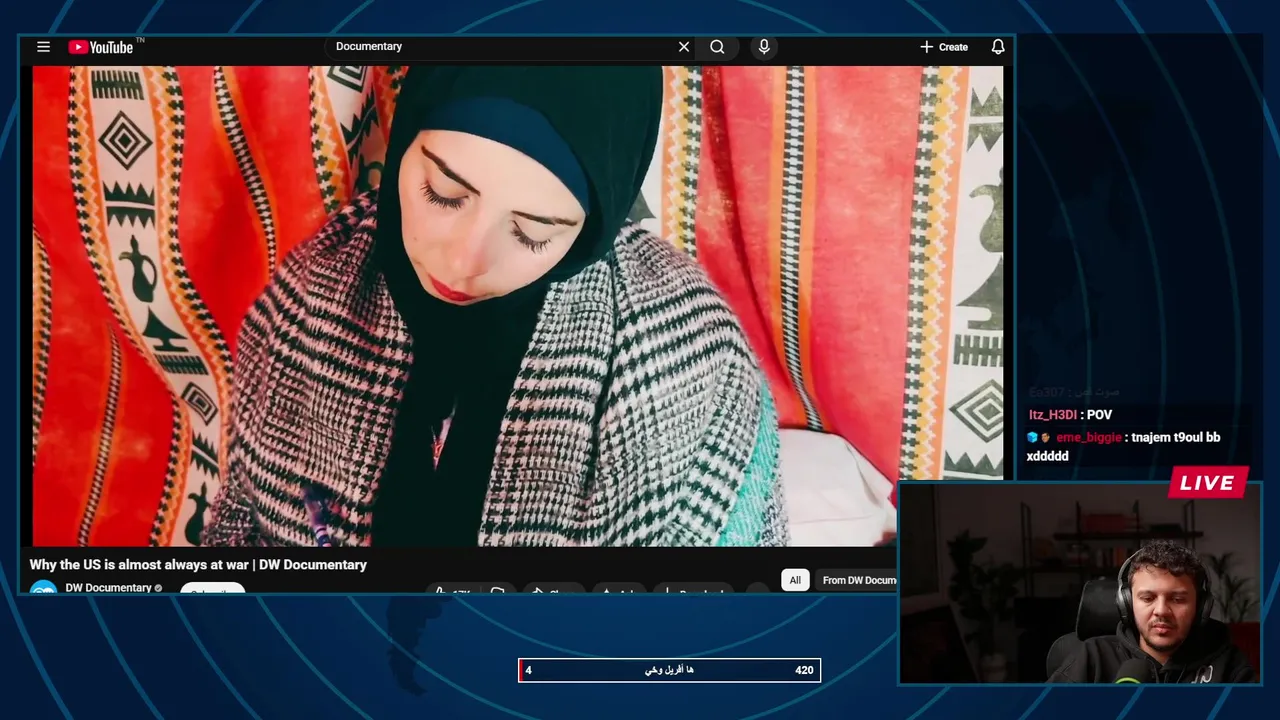Open the YouTube hamburger guide menu
Screen dimensions: 1280x720
coord(43,47)
